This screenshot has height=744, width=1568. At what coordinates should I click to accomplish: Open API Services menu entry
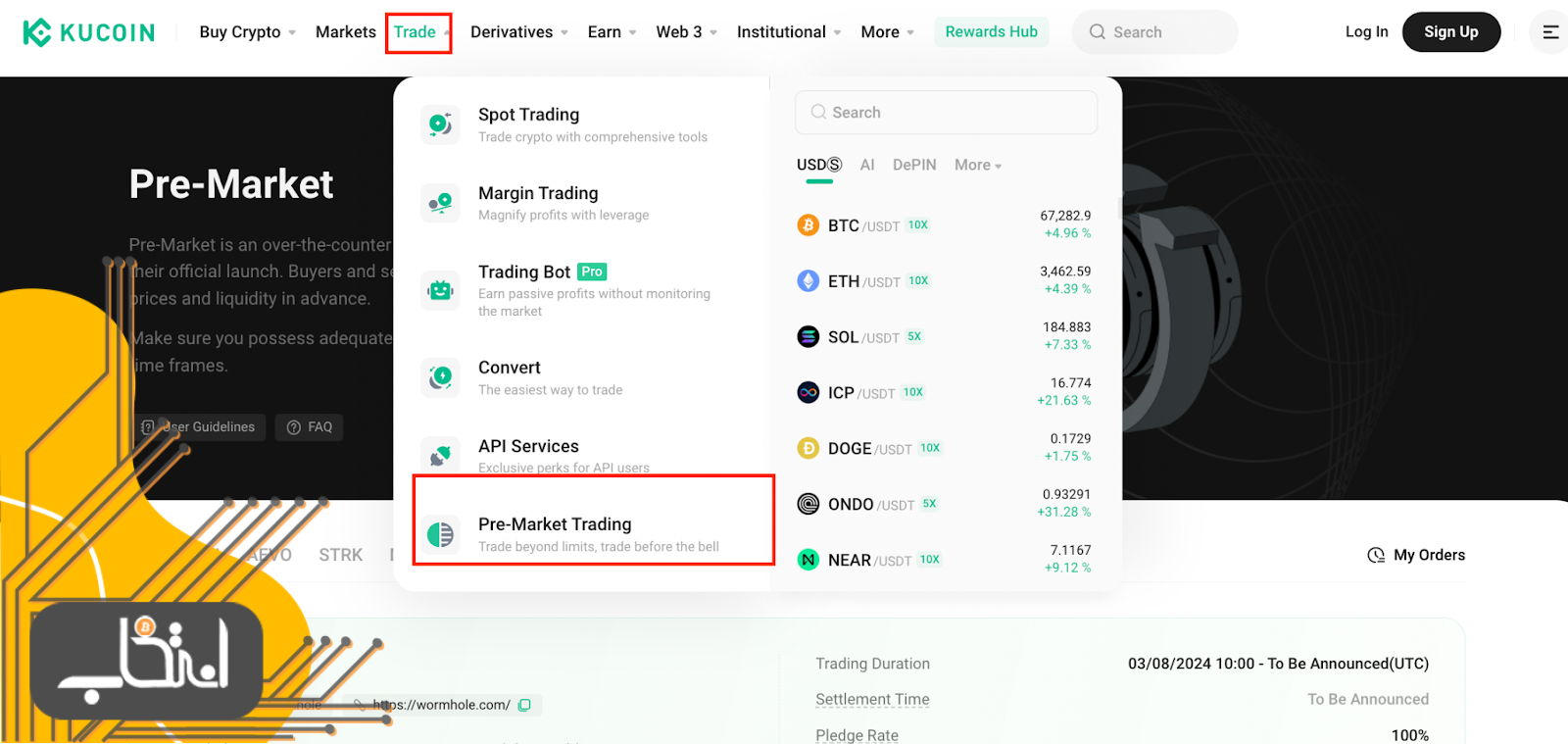click(x=583, y=455)
